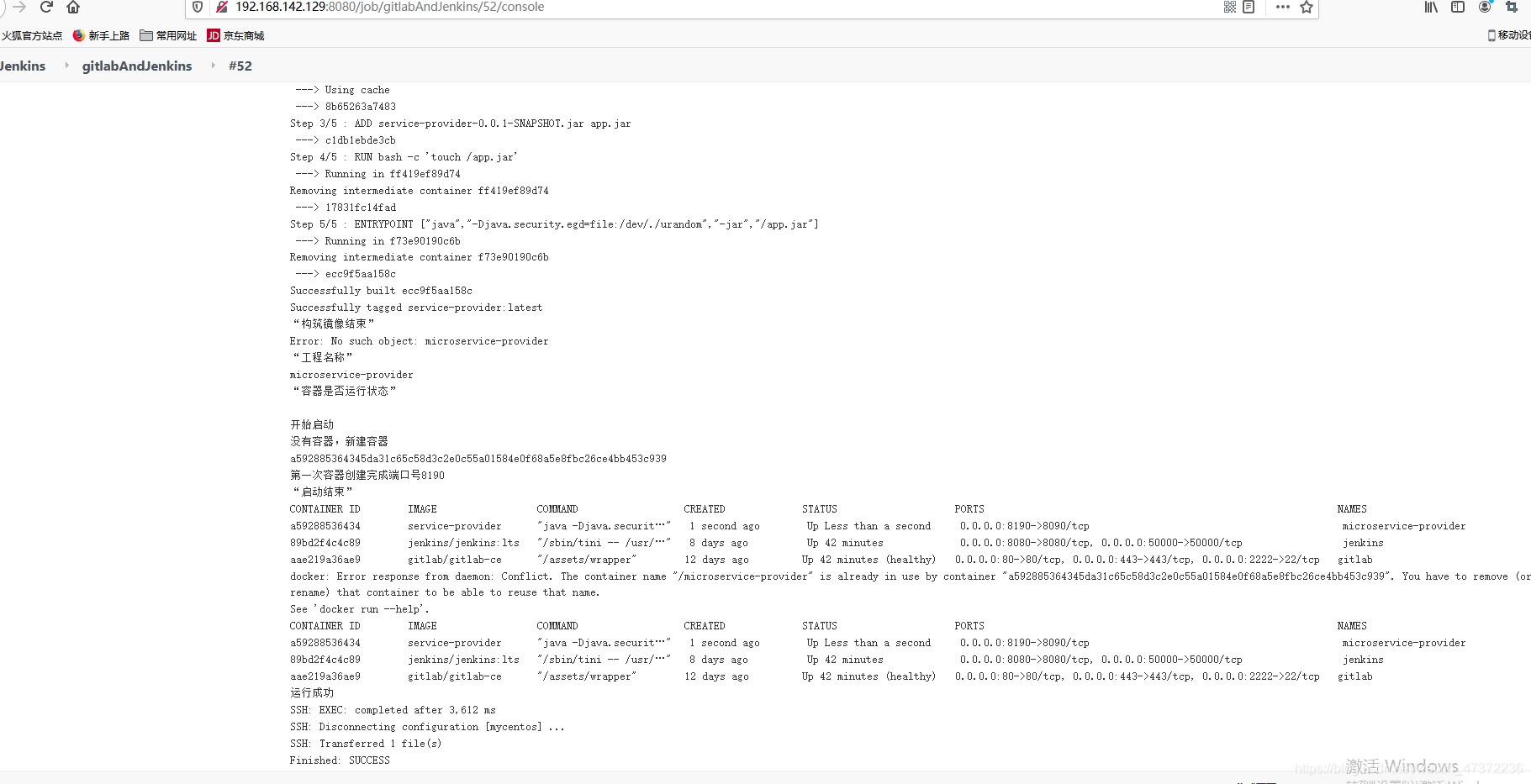Open the 常用网址 bookmarks folder
The image size is (1531, 784).
[168, 35]
